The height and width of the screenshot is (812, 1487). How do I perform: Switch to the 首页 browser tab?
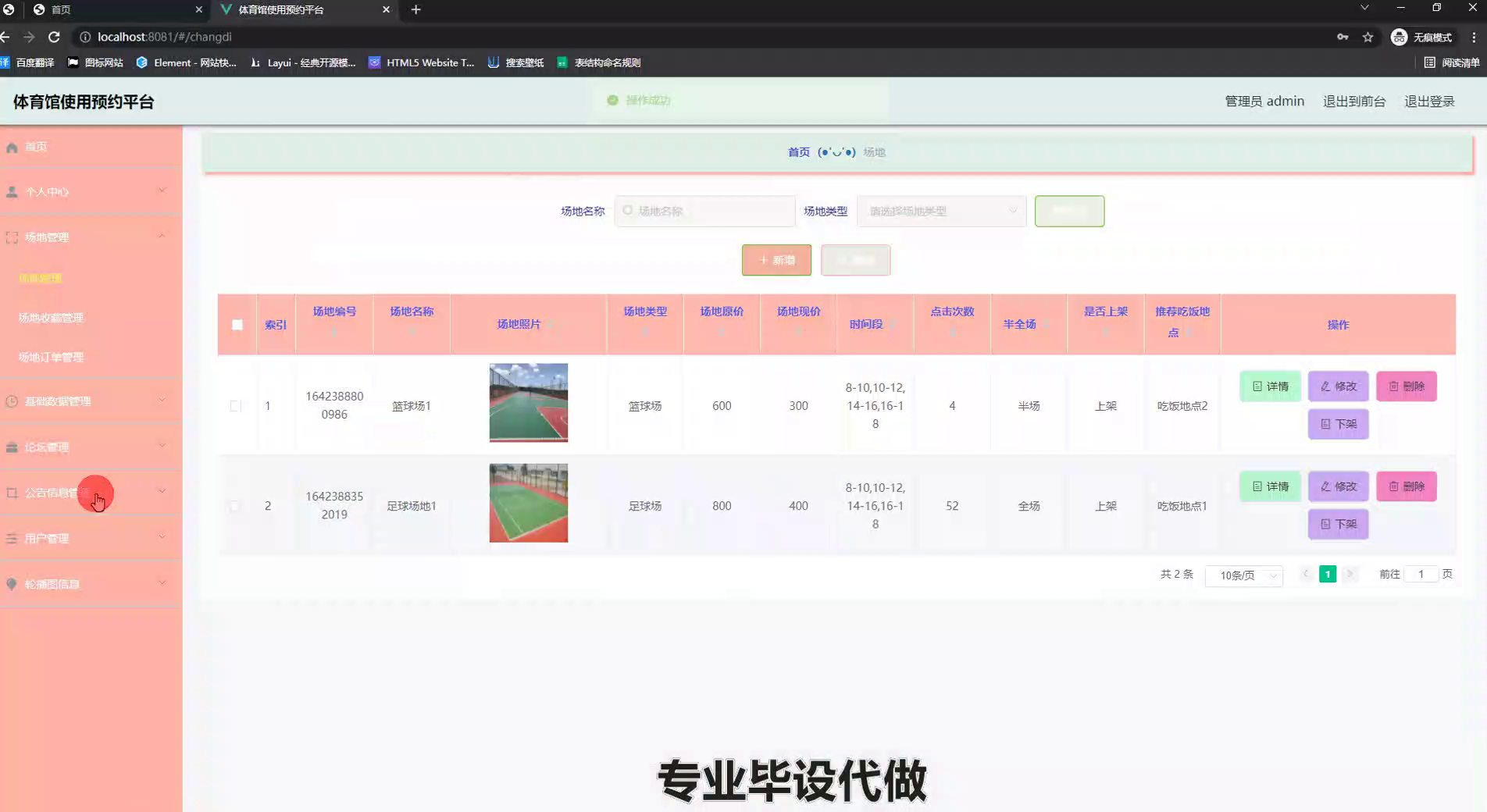[117, 9]
